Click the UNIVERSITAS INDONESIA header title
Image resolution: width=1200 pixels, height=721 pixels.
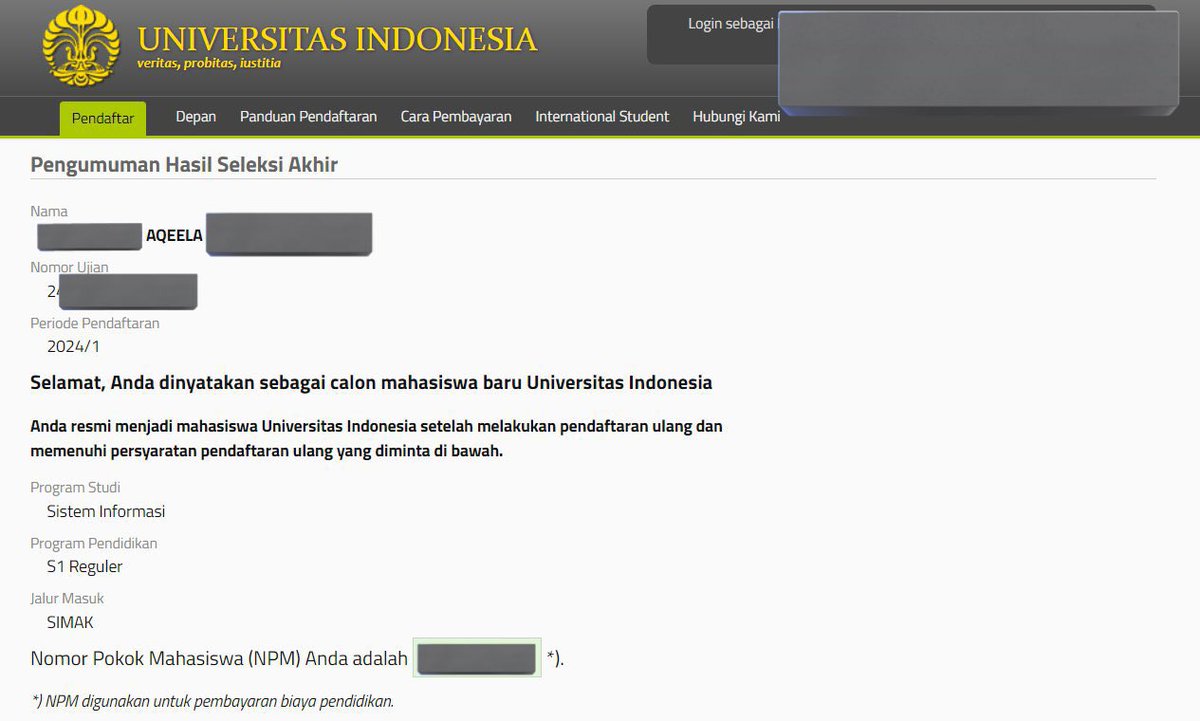click(337, 39)
